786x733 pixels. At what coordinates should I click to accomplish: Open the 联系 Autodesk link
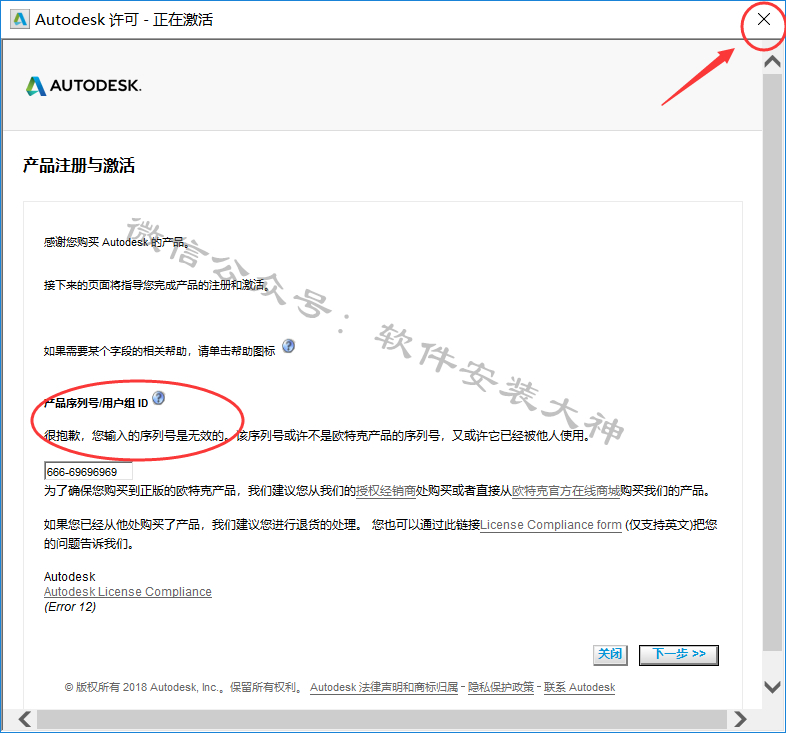579,687
